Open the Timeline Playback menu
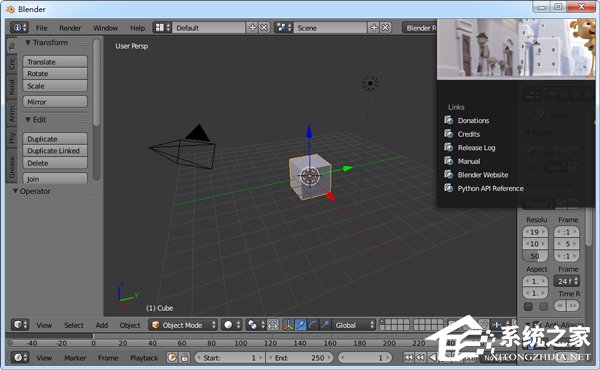The height and width of the screenshot is (370, 600). pyautogui.click(x=144, y=358)
